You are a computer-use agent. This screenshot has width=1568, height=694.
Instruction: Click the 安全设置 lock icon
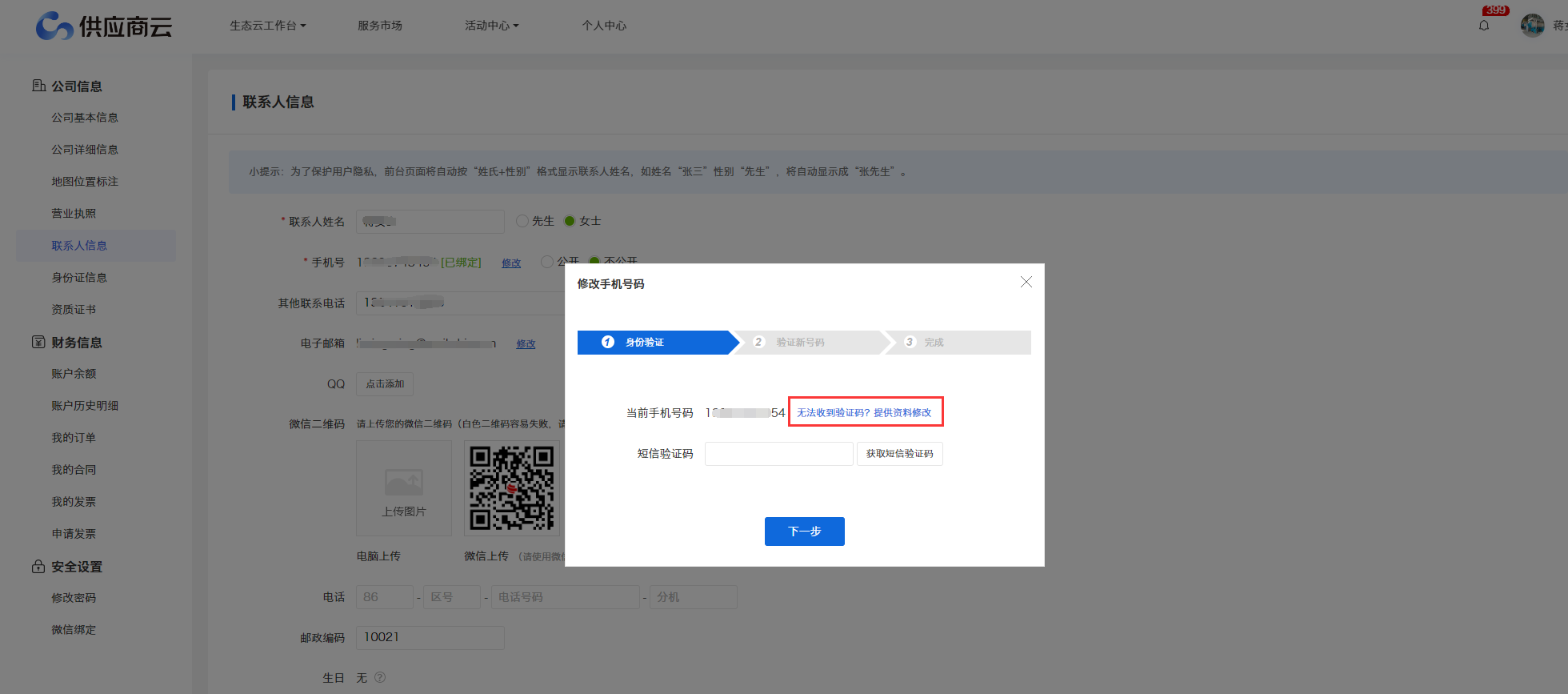click(x=38, y=566)
